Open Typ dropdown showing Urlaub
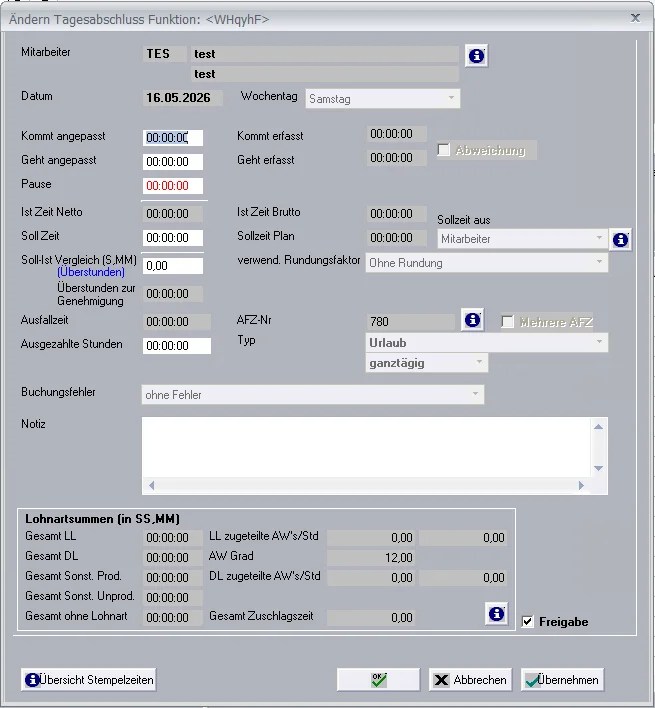 [487, 343]
